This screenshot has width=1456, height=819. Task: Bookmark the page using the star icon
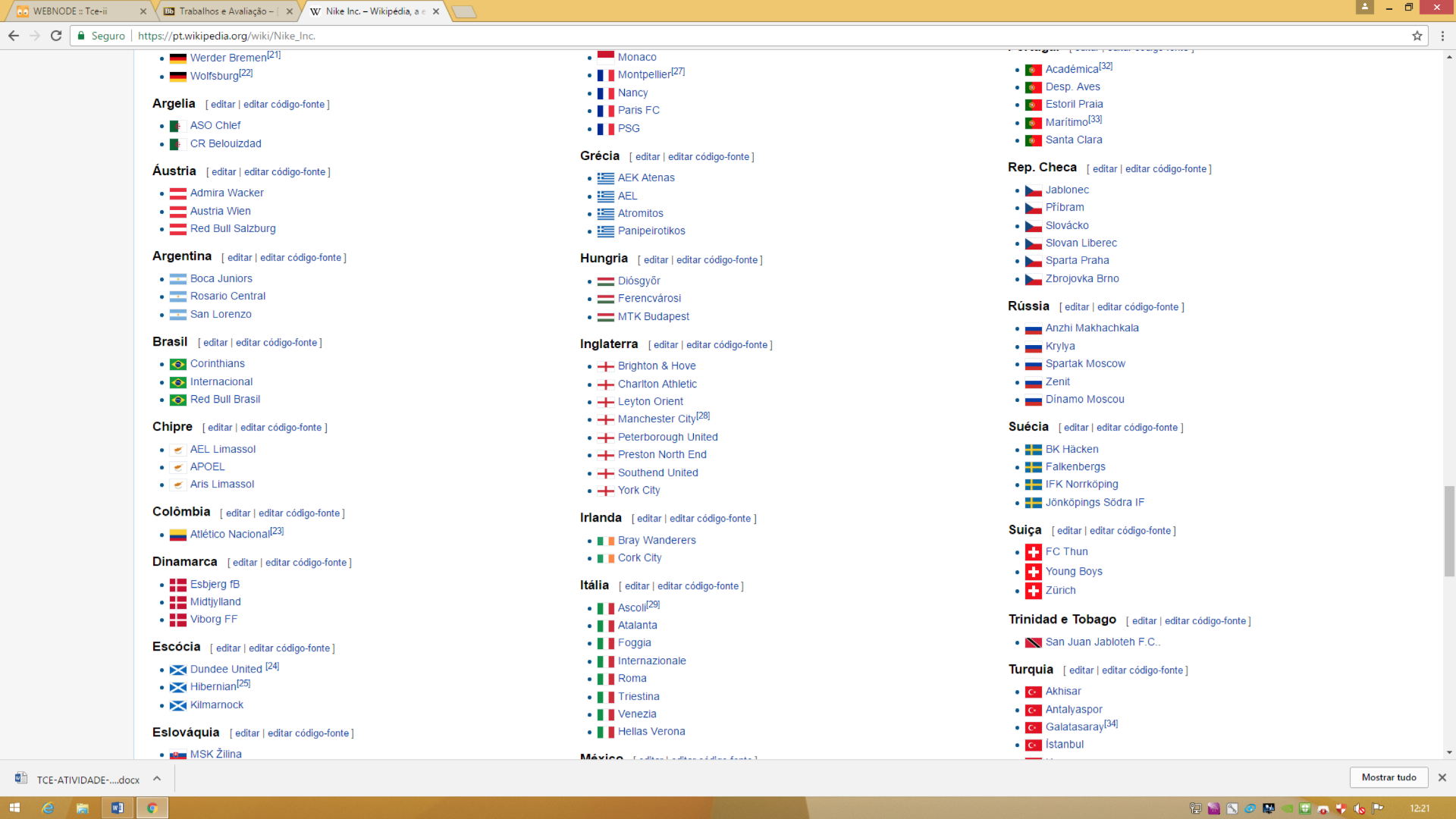[x=1417, y=35]
